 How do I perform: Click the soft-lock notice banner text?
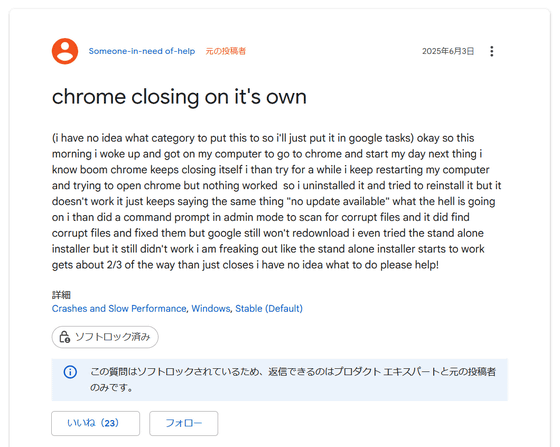[292, 380]
